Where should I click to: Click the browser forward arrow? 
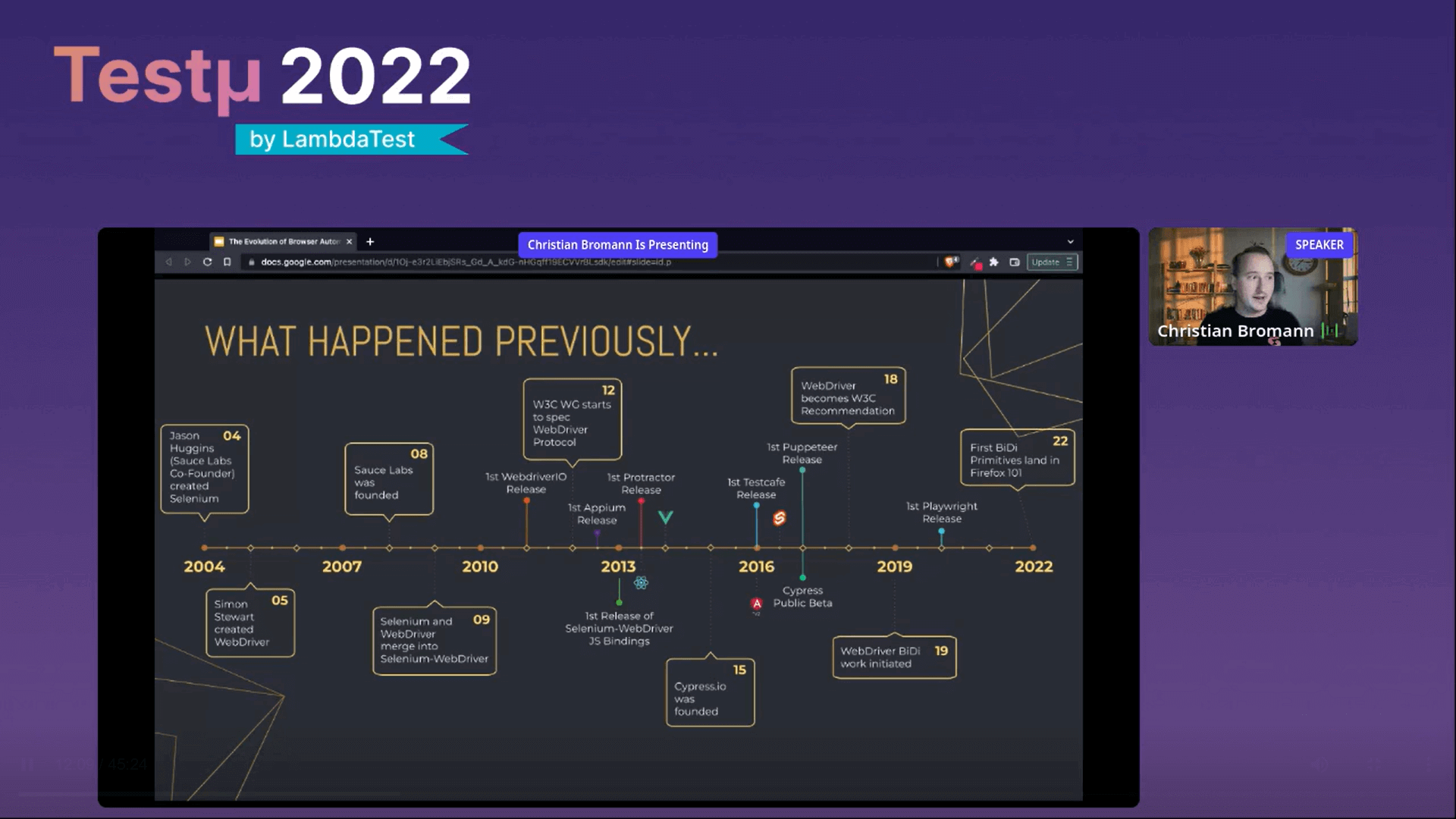pyautogui.click(x=187, y=262)
